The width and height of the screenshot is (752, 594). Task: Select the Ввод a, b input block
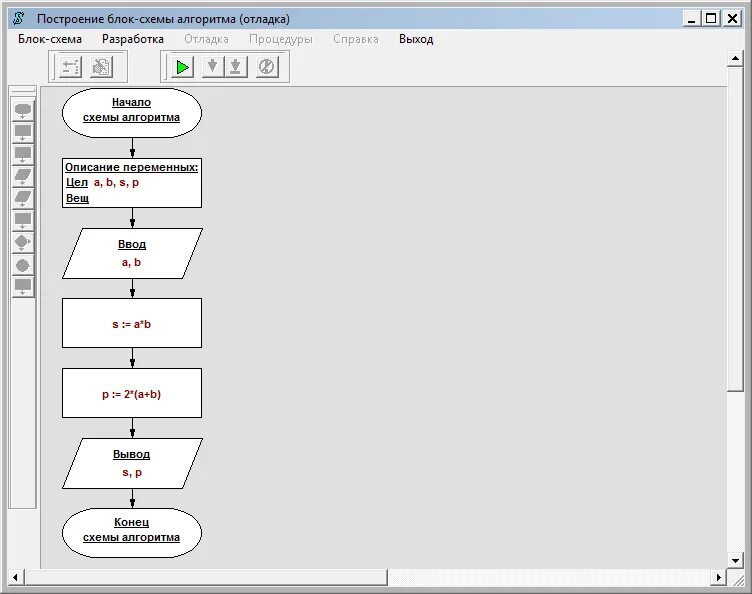point(132,253)
